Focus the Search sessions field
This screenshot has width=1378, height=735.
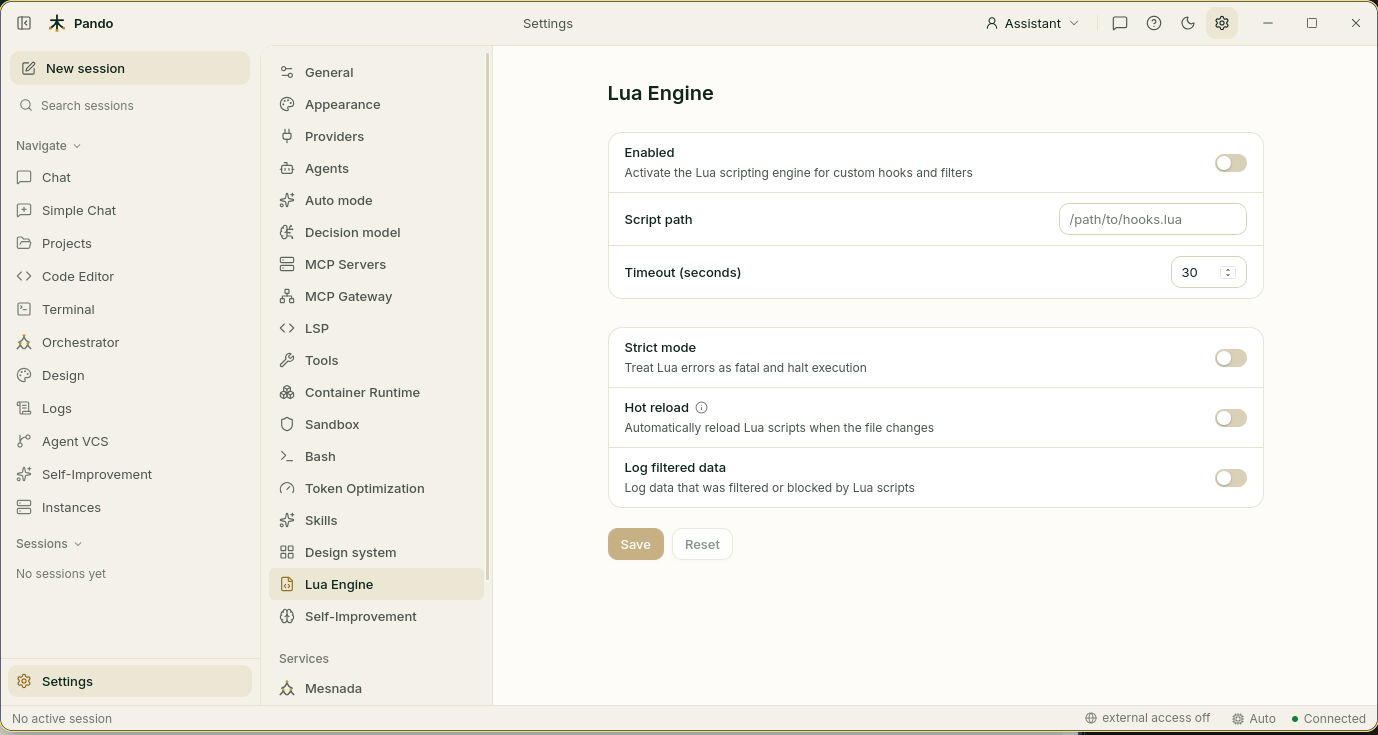(130, 105)
